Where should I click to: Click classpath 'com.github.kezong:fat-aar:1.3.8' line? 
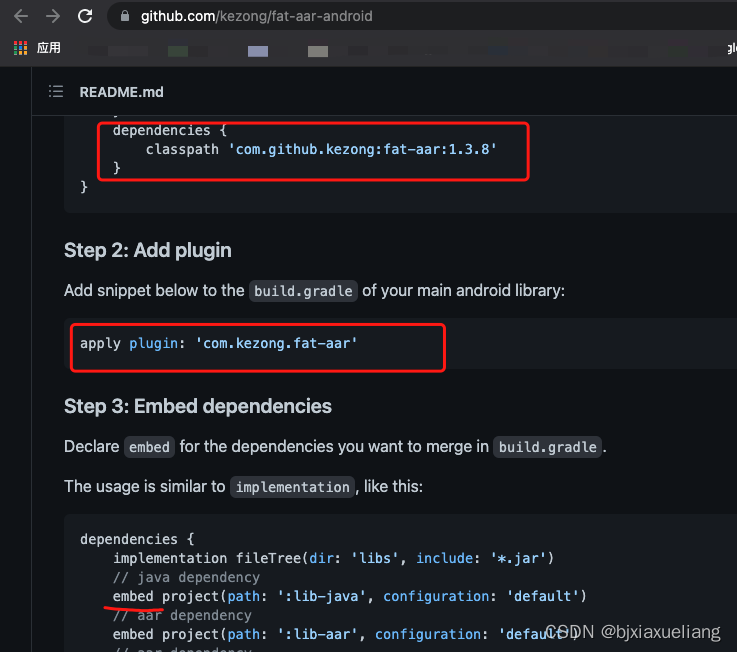(x=321, y=149)
